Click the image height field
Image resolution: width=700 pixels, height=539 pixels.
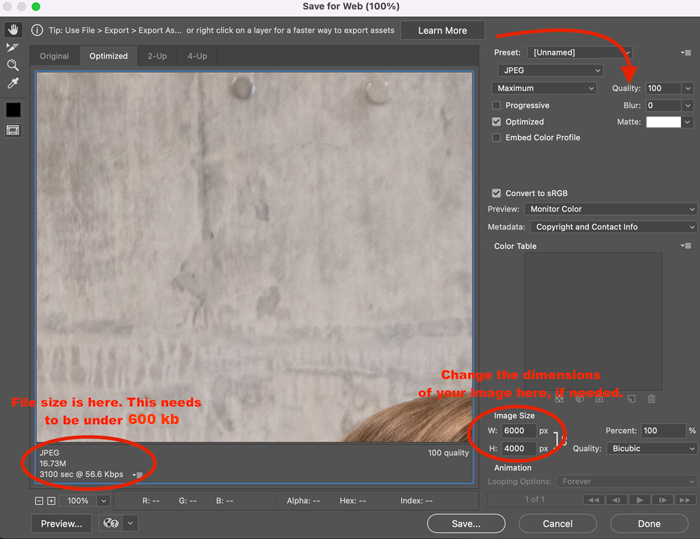[x=519, y=448]
